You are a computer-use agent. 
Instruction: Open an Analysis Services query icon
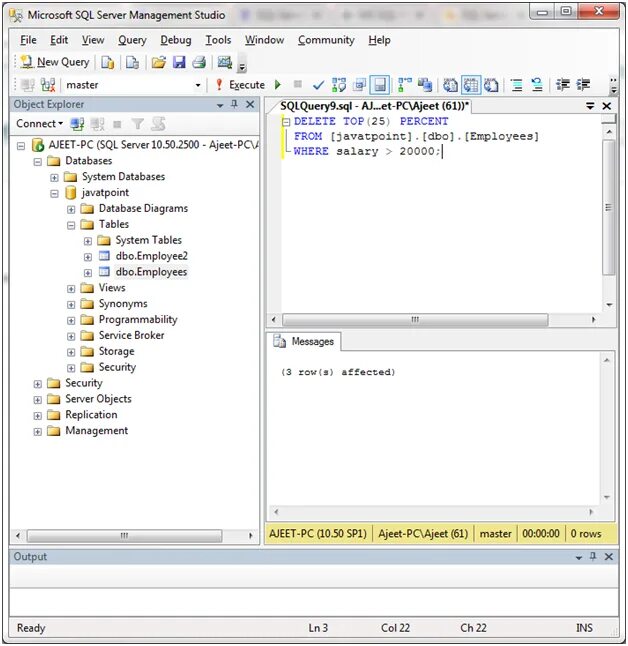click(132, 62)
